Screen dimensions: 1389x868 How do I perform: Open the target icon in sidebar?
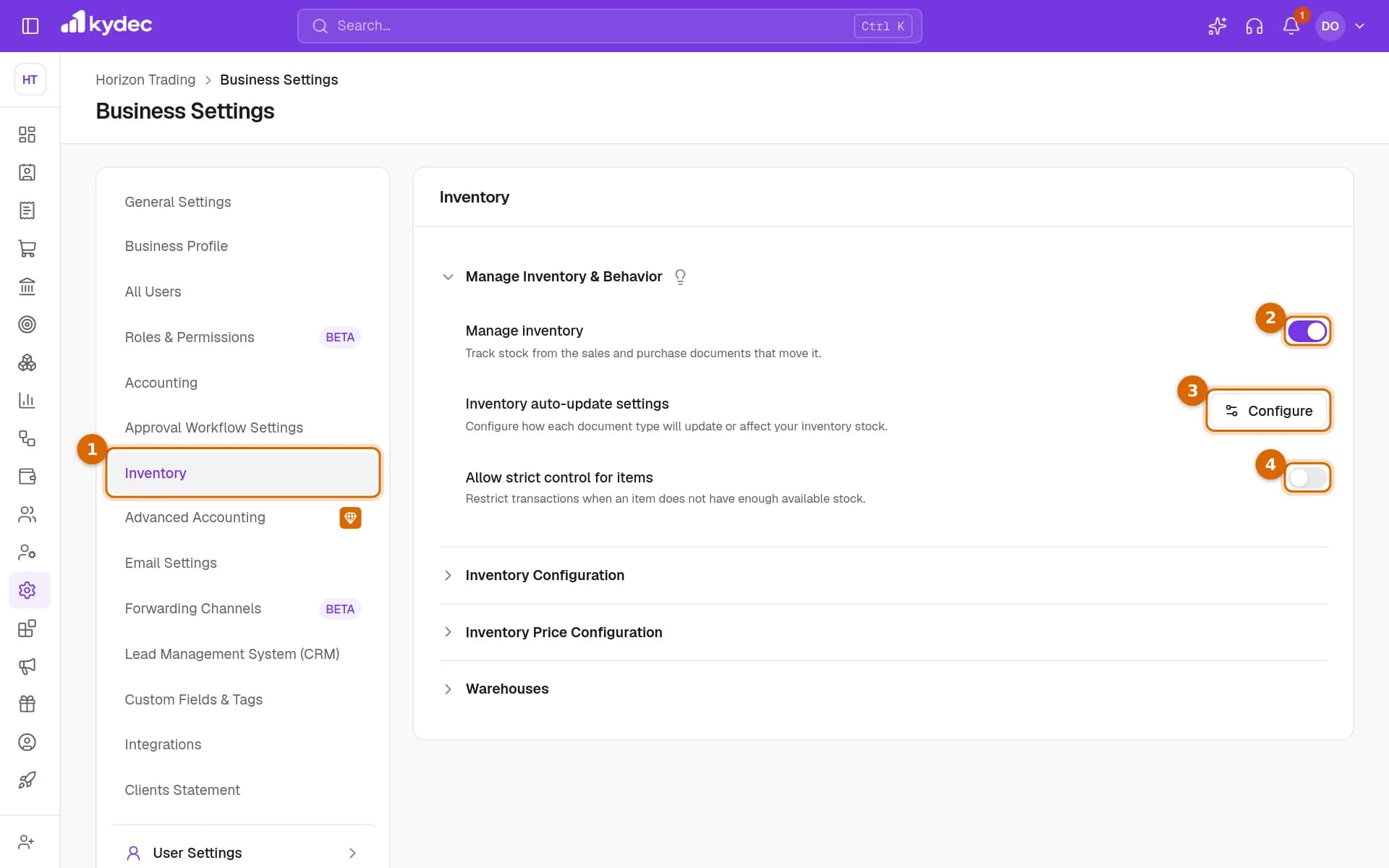point(27,325)
